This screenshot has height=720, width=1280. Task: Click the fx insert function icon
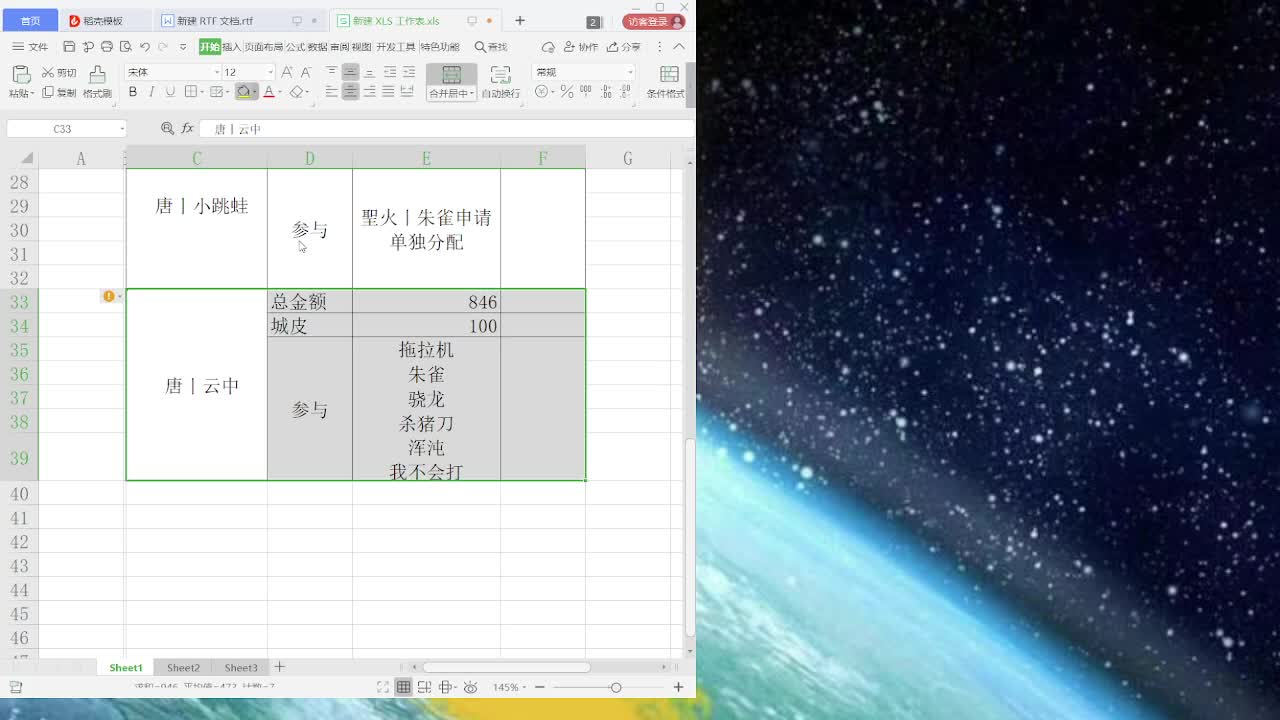[187, 129]
